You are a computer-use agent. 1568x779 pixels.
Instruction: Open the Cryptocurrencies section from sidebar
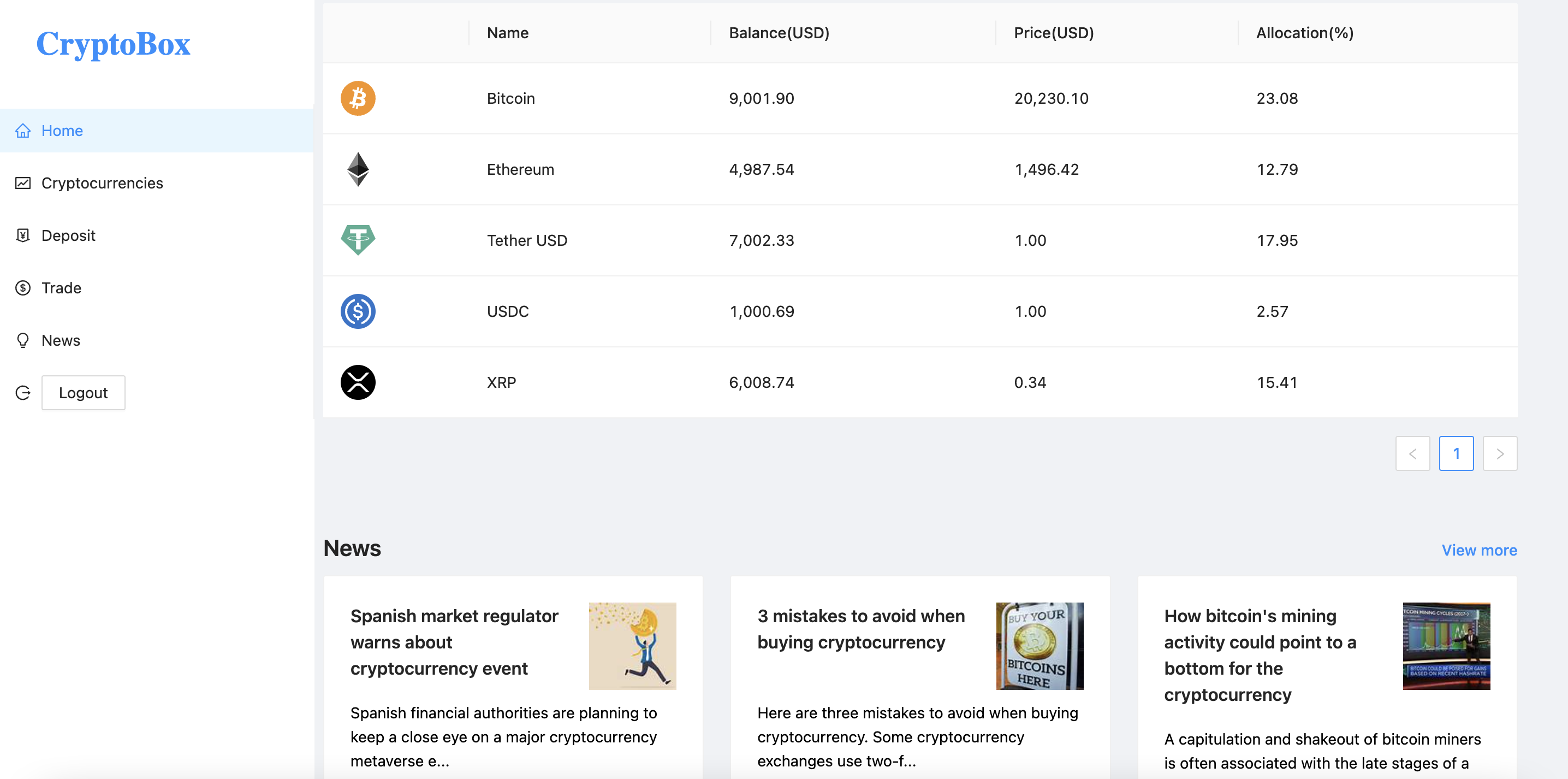click(102, 182)
